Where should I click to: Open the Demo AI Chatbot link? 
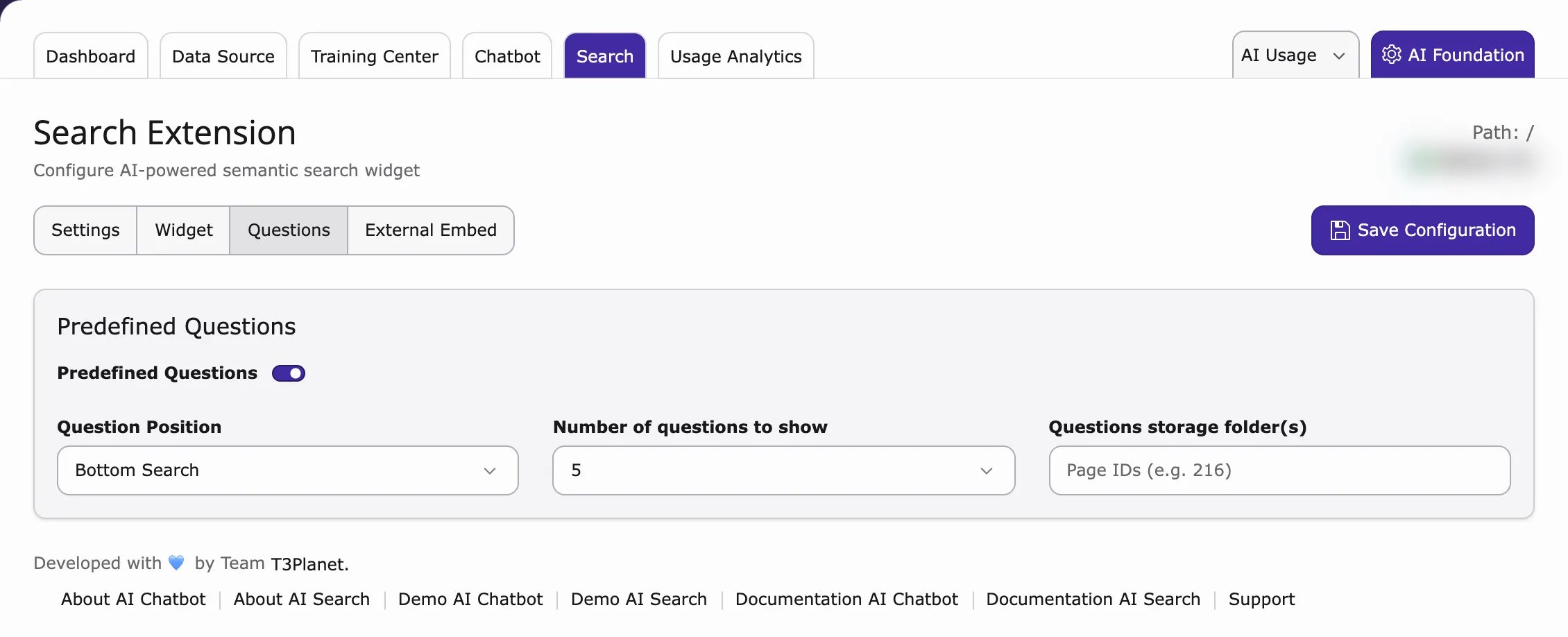click(470, 599)
